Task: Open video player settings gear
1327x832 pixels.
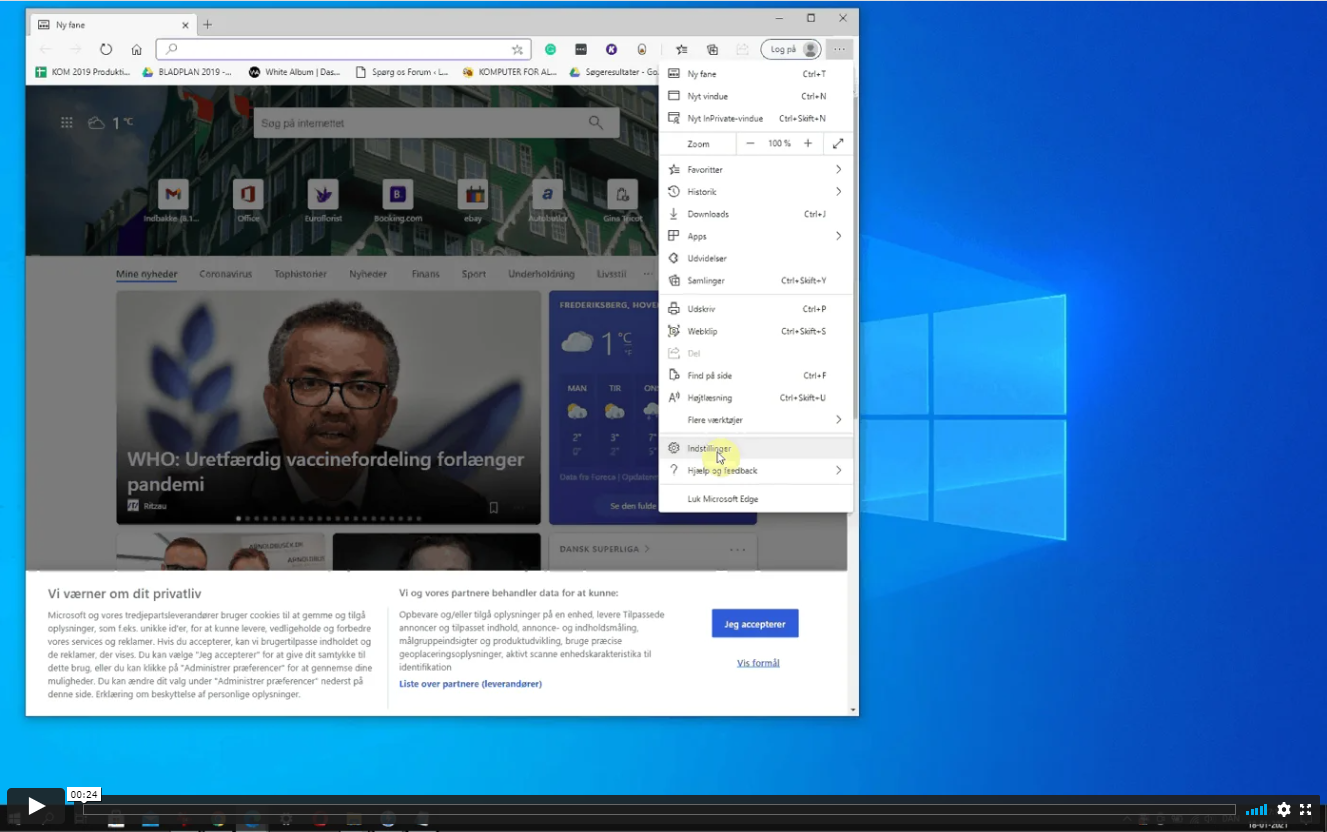Action: (1284, 810)
